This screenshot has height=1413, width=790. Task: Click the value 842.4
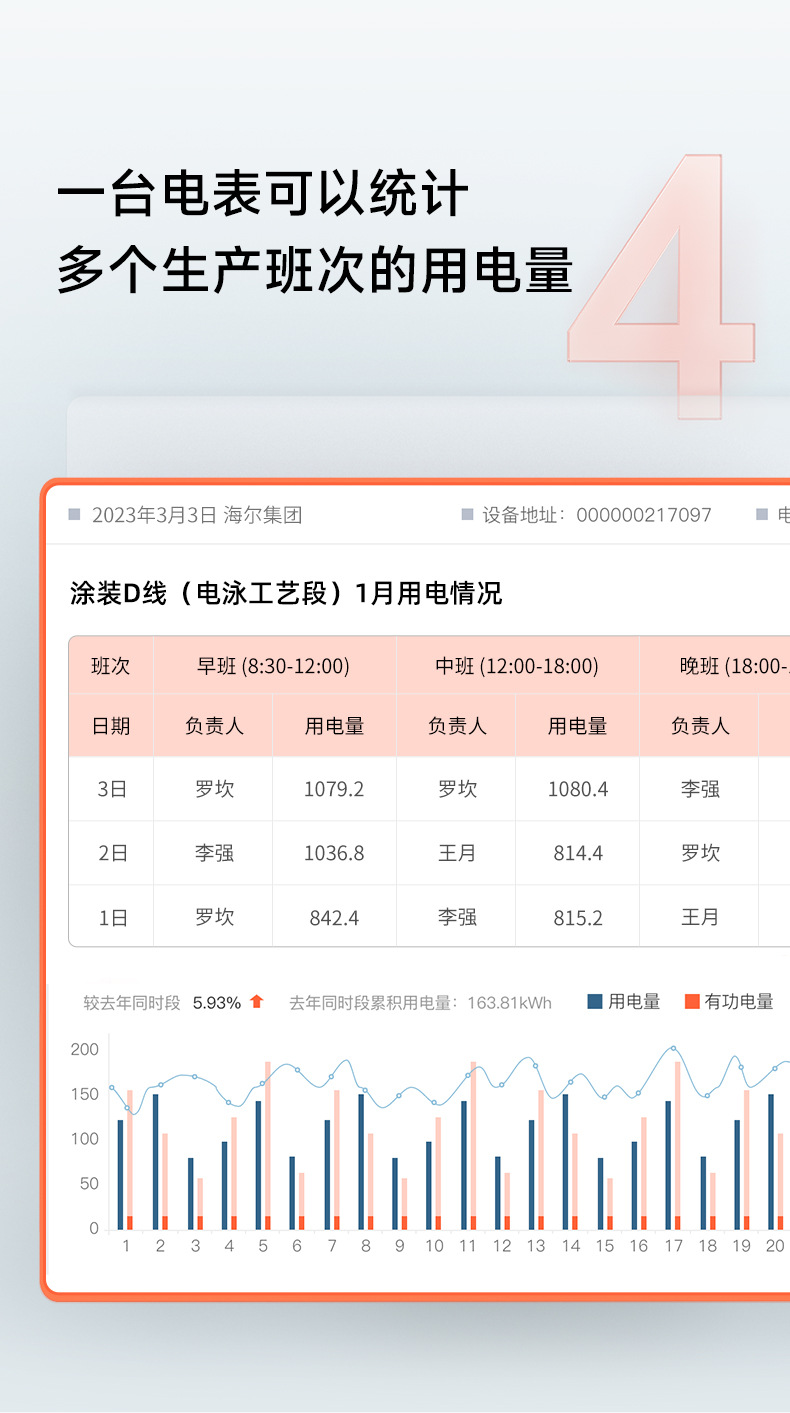click(x=334, y=917)
